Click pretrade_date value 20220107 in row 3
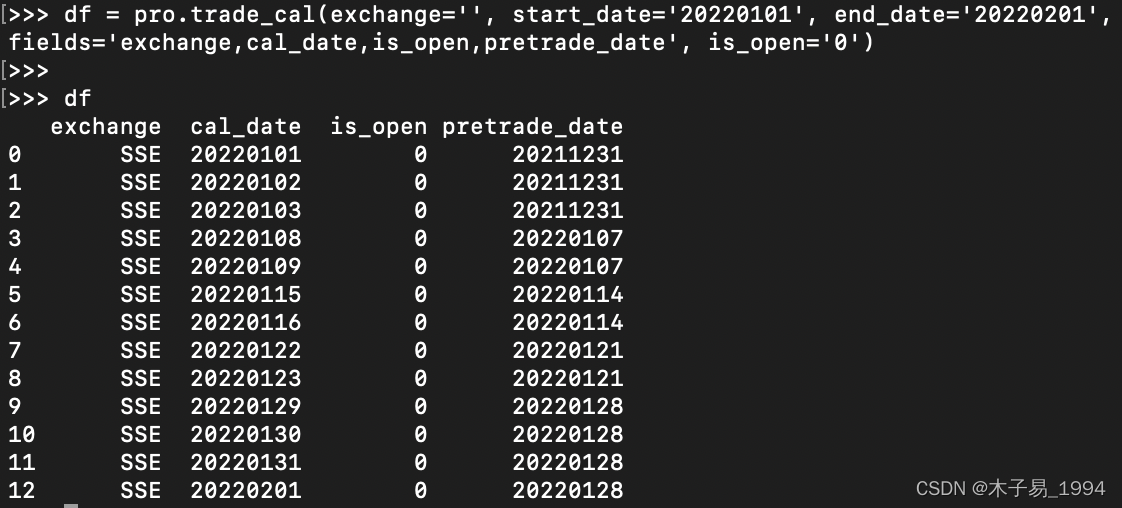 pos(567,238)
